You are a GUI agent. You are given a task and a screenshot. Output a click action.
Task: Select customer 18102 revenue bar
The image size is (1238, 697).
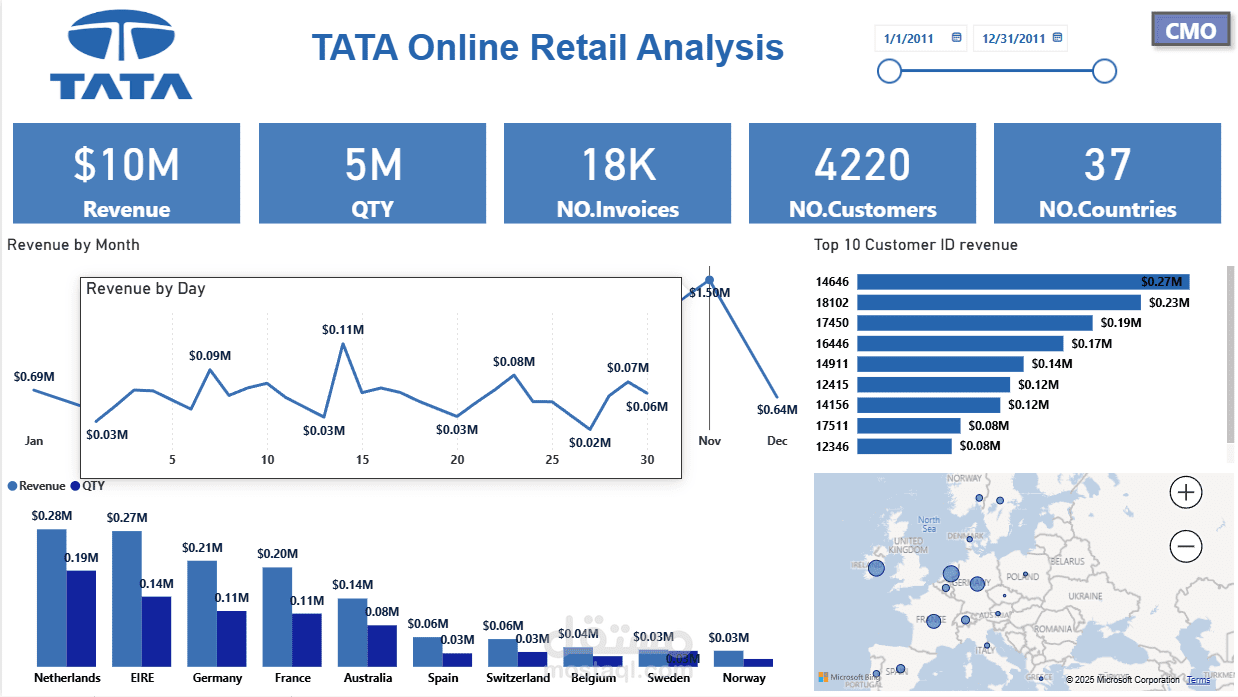pos(999,302)
